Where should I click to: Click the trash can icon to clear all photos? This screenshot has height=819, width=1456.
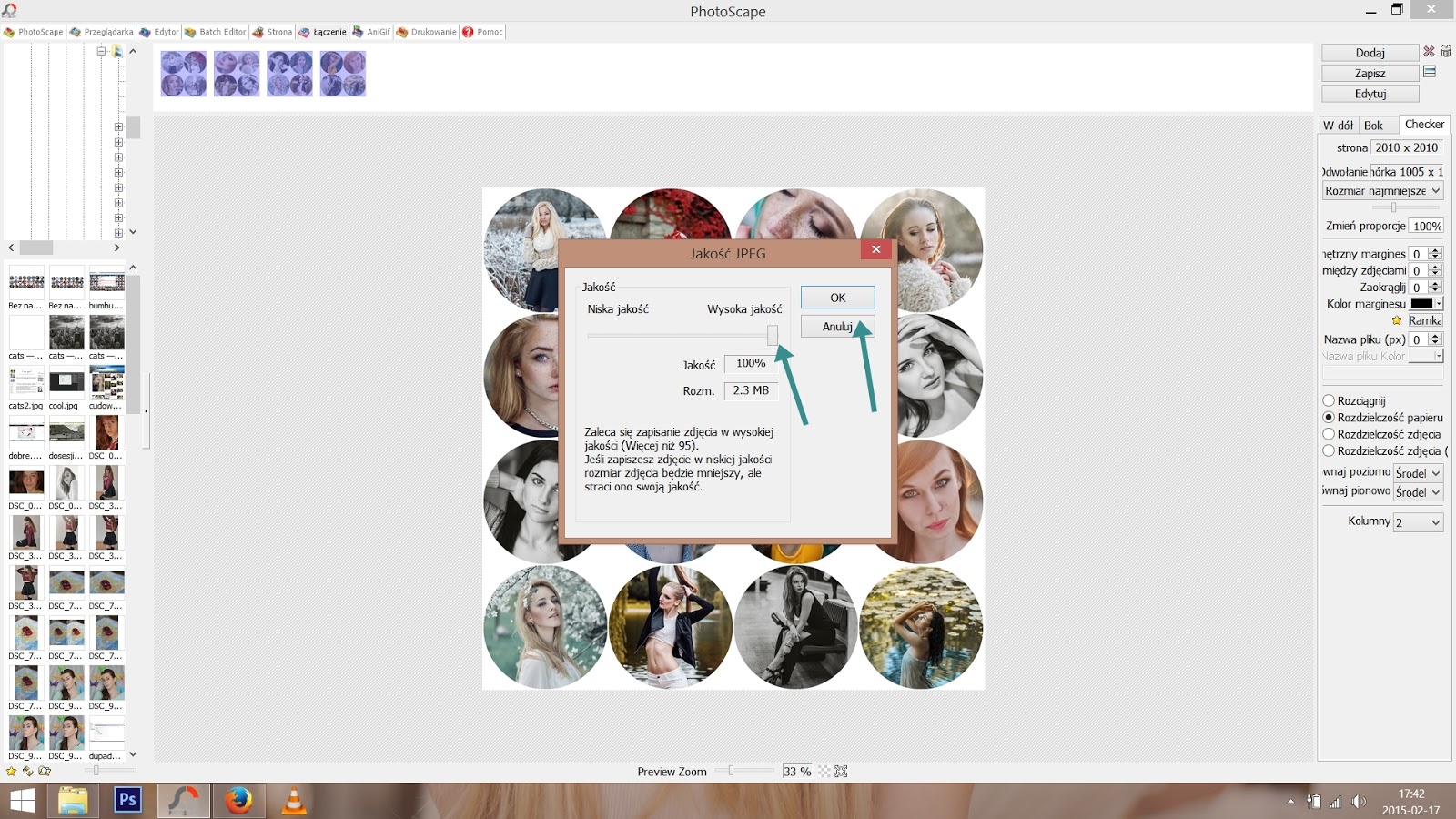[1446, 52]
